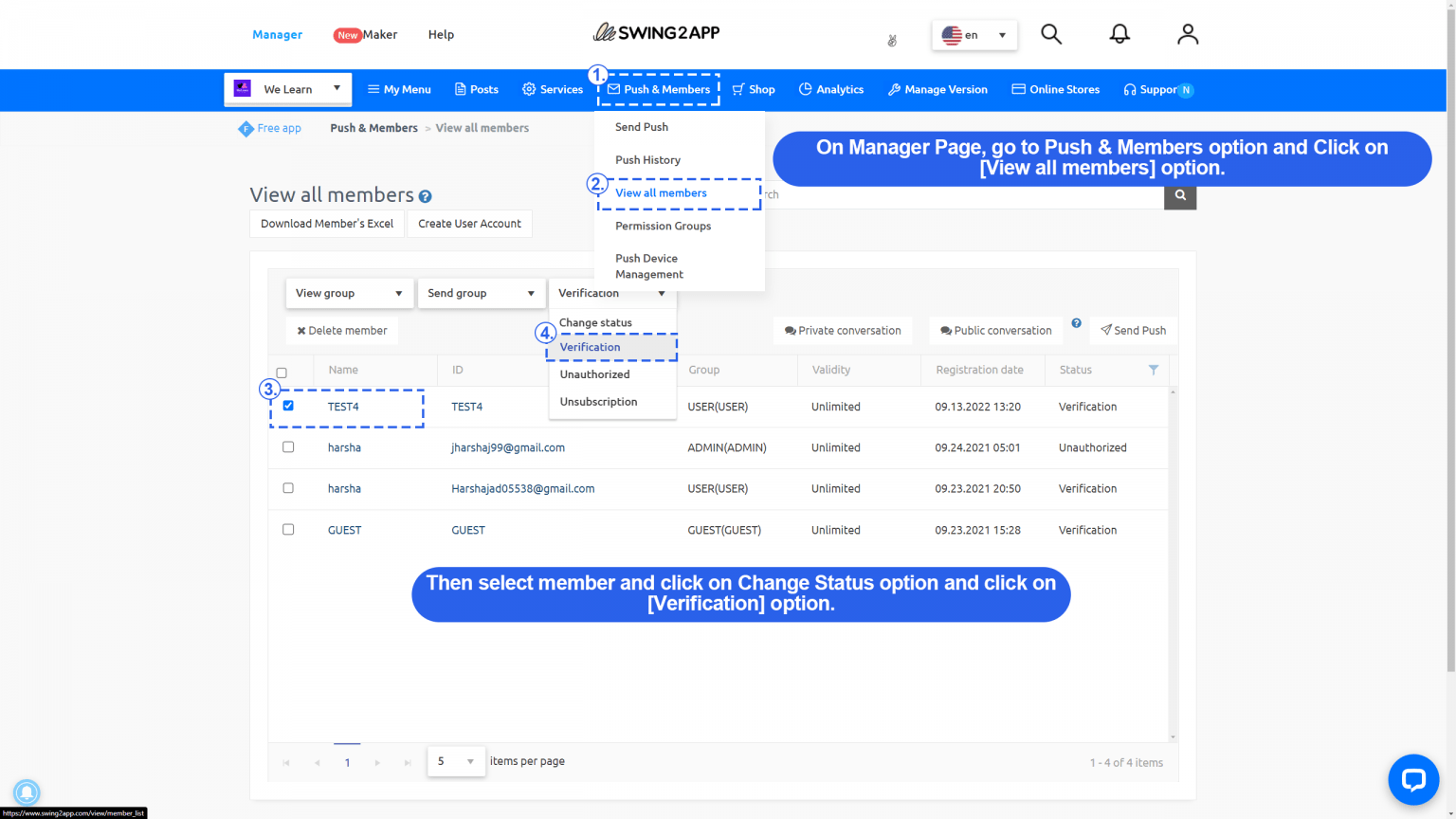Screen dimensions: 1456x819
Task: Open the search magnifier in the top bar
Action: pos(1051,34)
